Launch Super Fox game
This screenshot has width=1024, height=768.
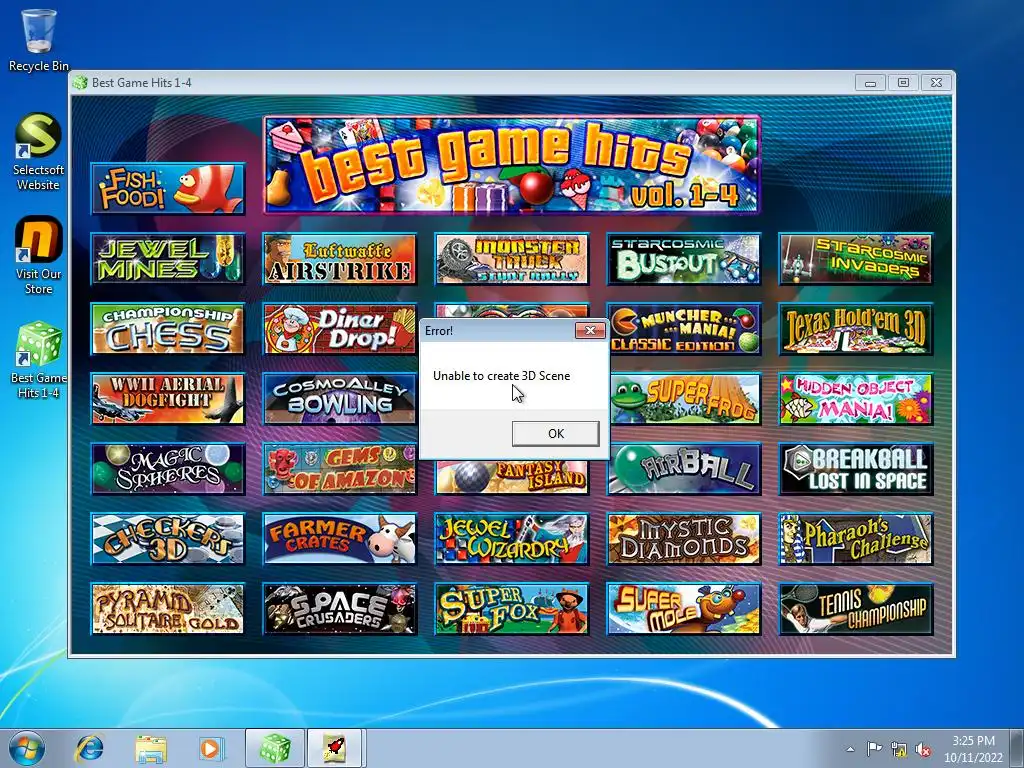[x=512, y=609]
